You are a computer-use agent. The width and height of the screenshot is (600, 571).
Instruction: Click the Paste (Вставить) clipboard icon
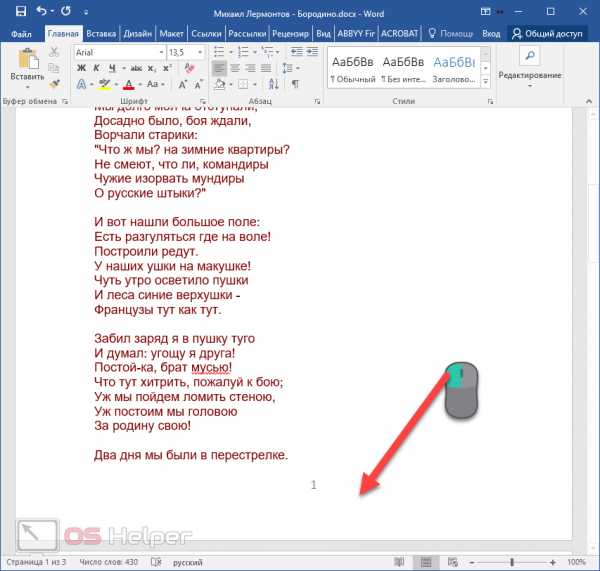tap(28, 60)
